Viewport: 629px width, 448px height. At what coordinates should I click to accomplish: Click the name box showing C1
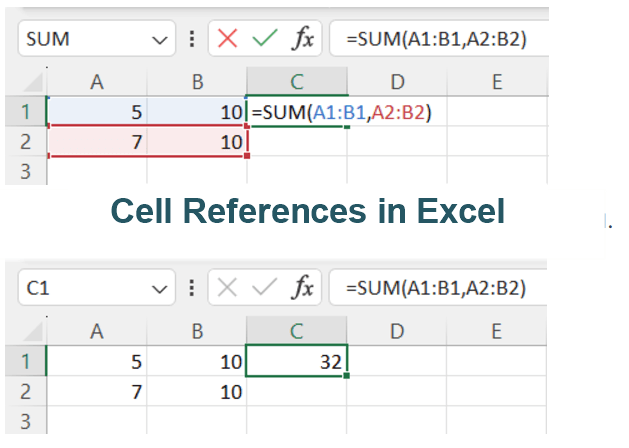click(x=97, y=288)
